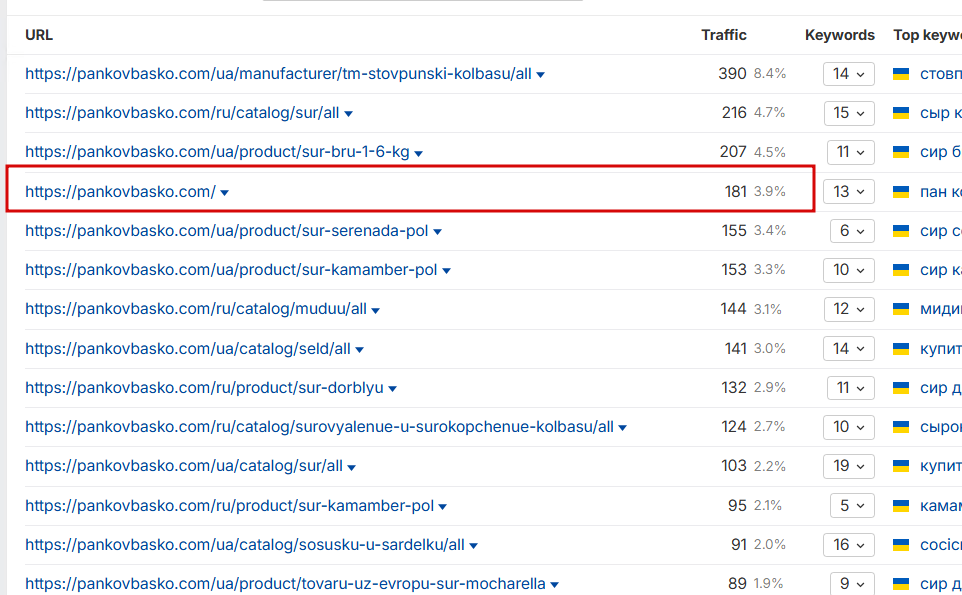Open 10 keywords dropdown for surovyalenue kolbasu row
Viewport: 962px width, 595px height.
849,427
